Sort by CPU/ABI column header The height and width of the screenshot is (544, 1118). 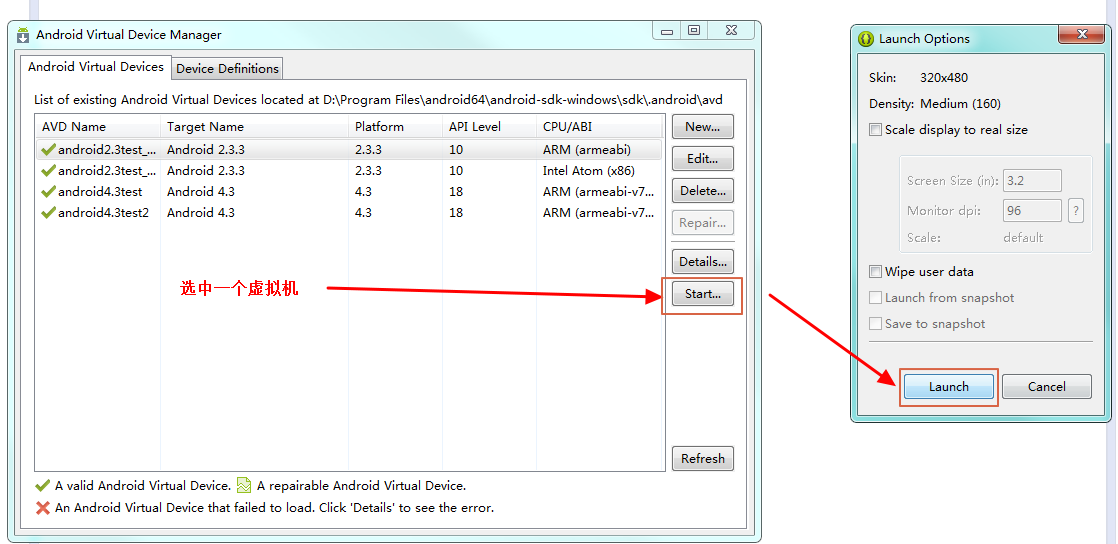(x=600, y=127)
